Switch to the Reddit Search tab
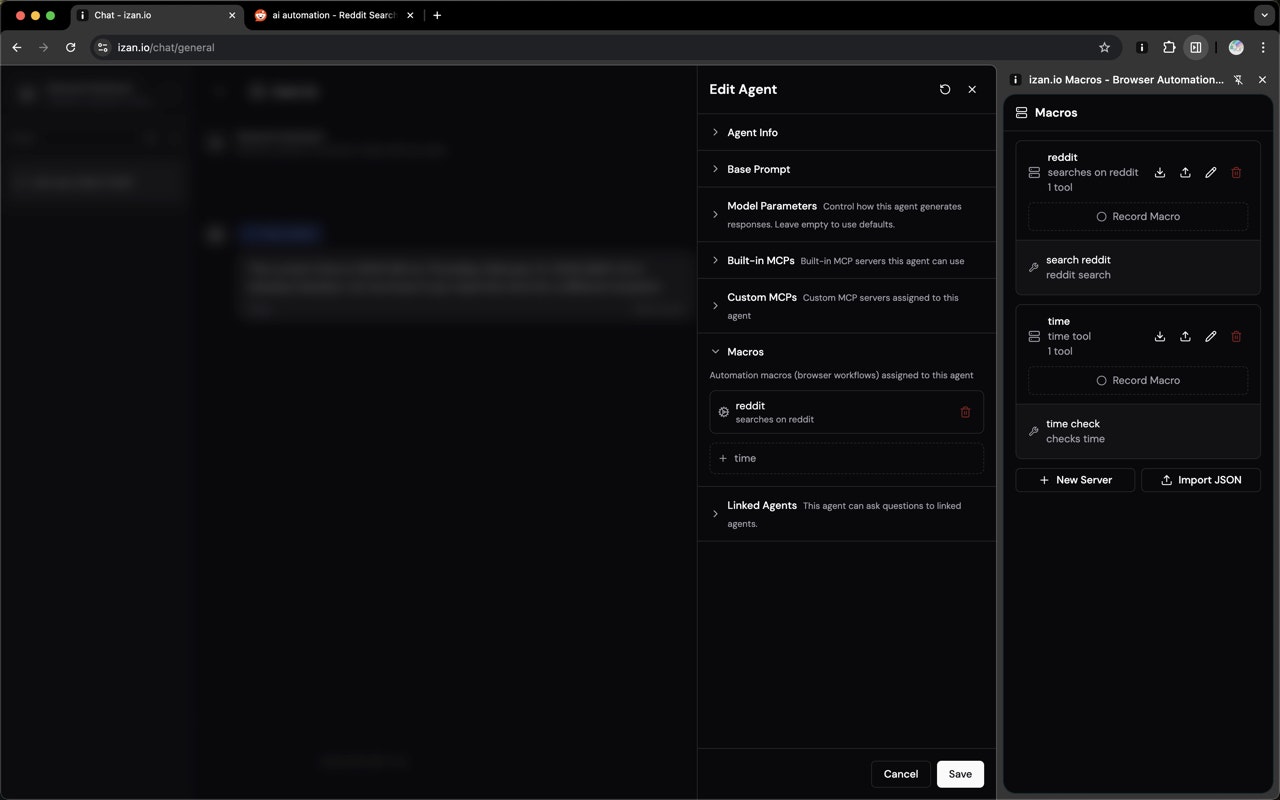 click(330, 15)
